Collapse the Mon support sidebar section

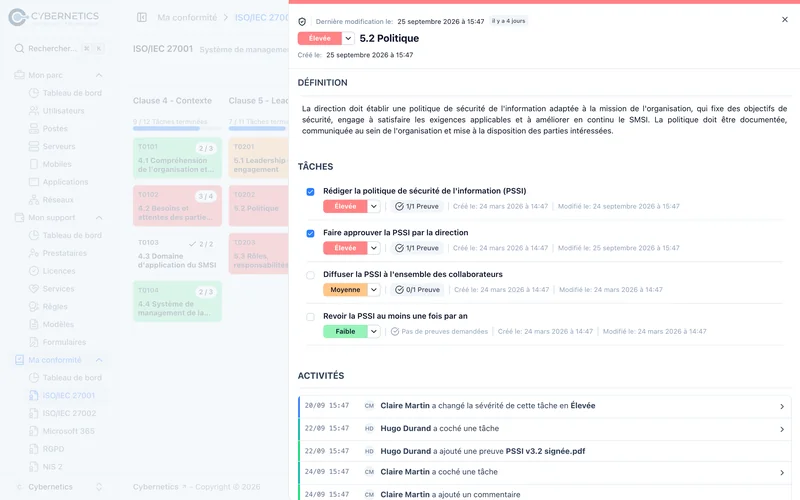(99, 217)
